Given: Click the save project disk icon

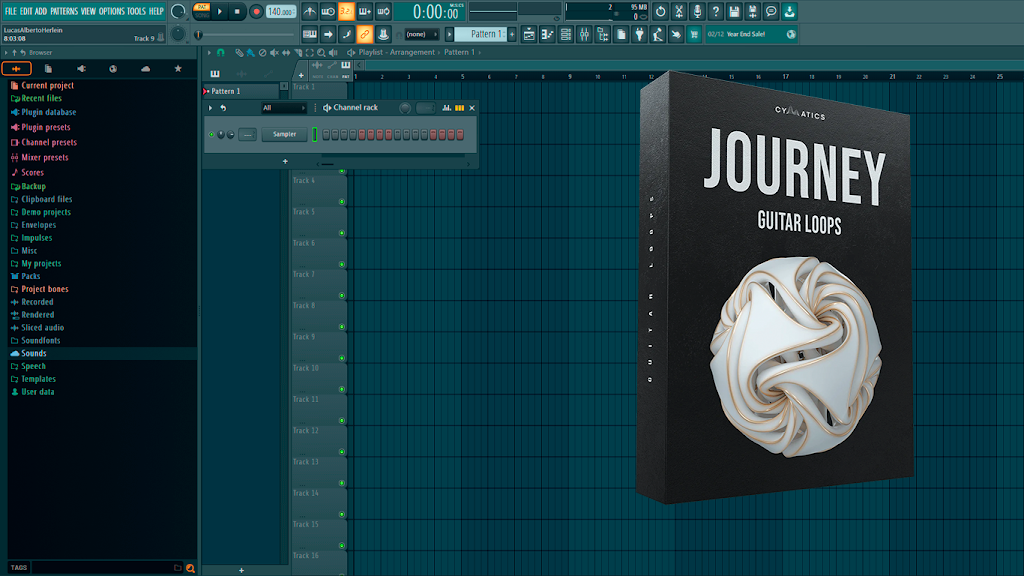Looking at the screenshot, I should coord(734,11).
